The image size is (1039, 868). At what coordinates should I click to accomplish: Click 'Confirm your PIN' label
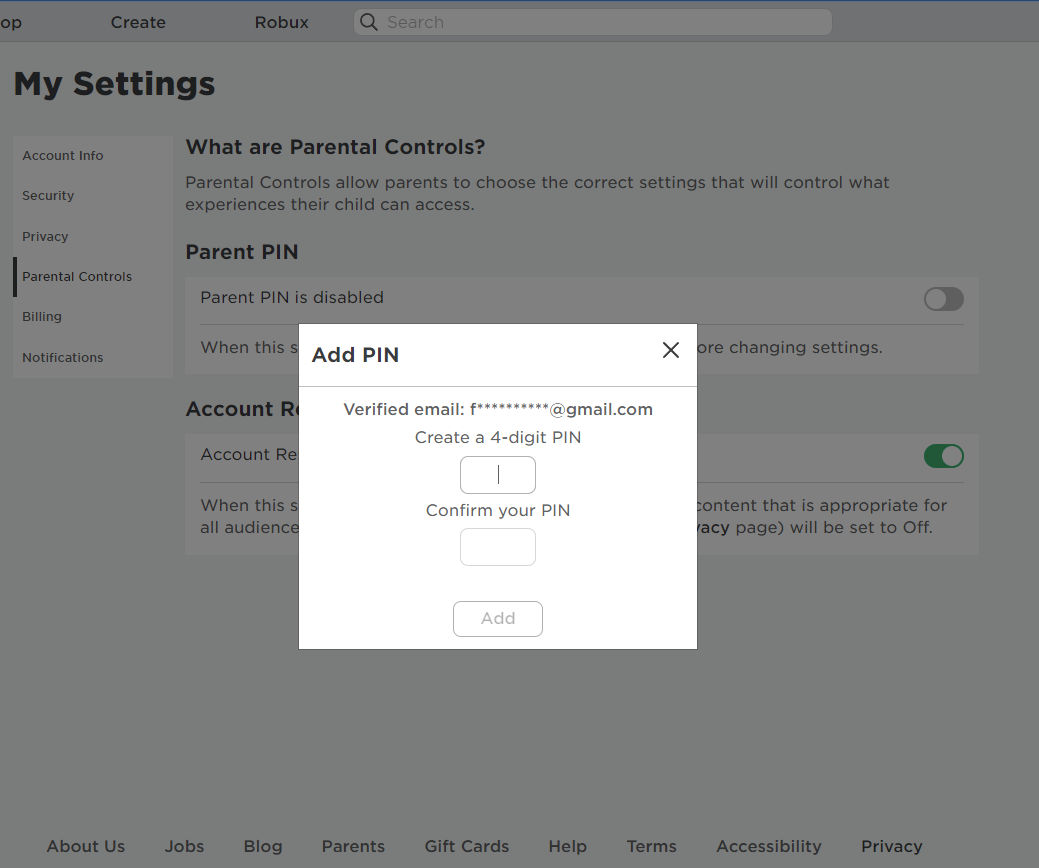click(x=498, y=510)
